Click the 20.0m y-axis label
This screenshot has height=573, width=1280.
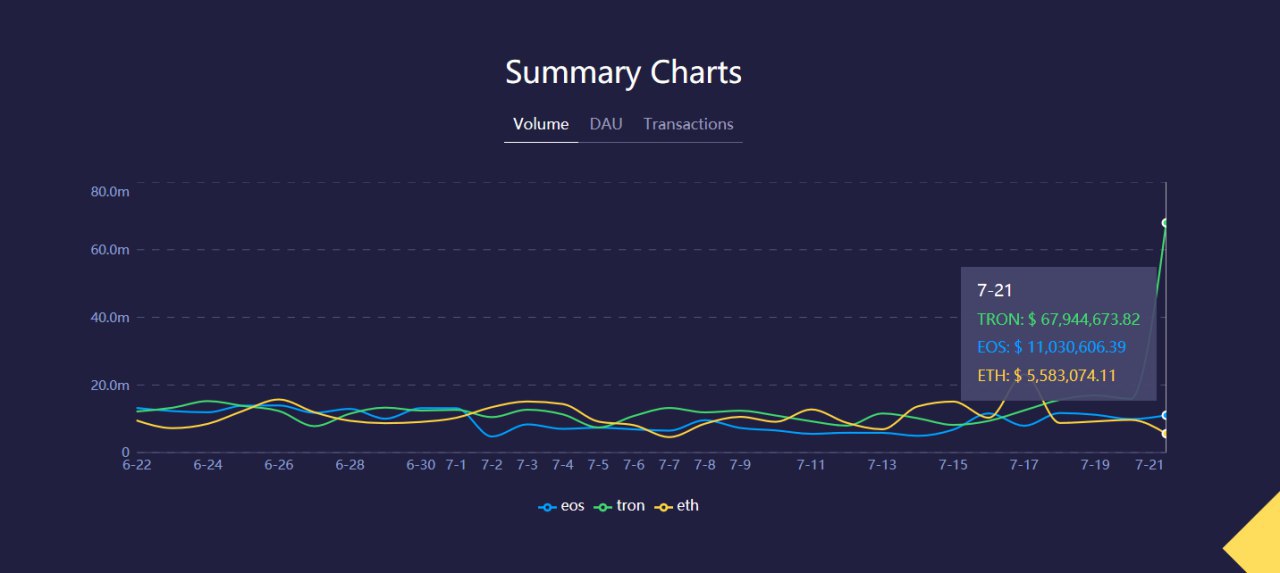tap(110, 385)
